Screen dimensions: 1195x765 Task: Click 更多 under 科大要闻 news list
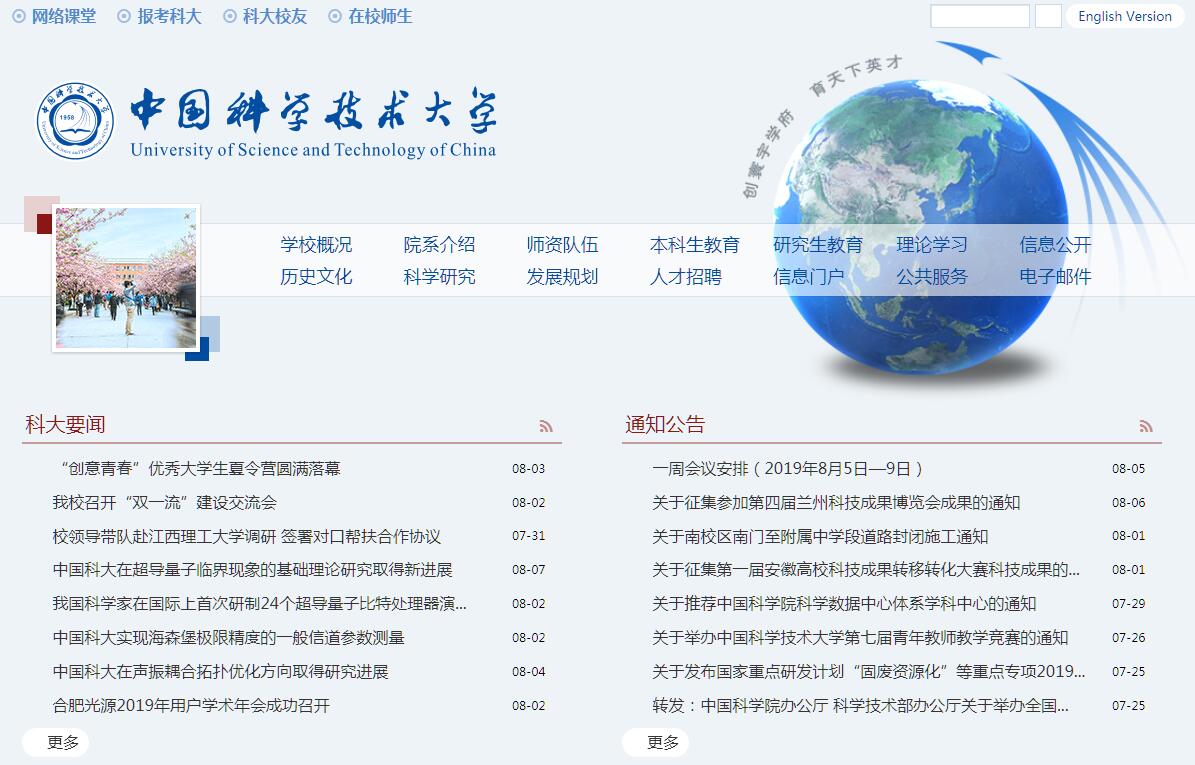point(62,742)
